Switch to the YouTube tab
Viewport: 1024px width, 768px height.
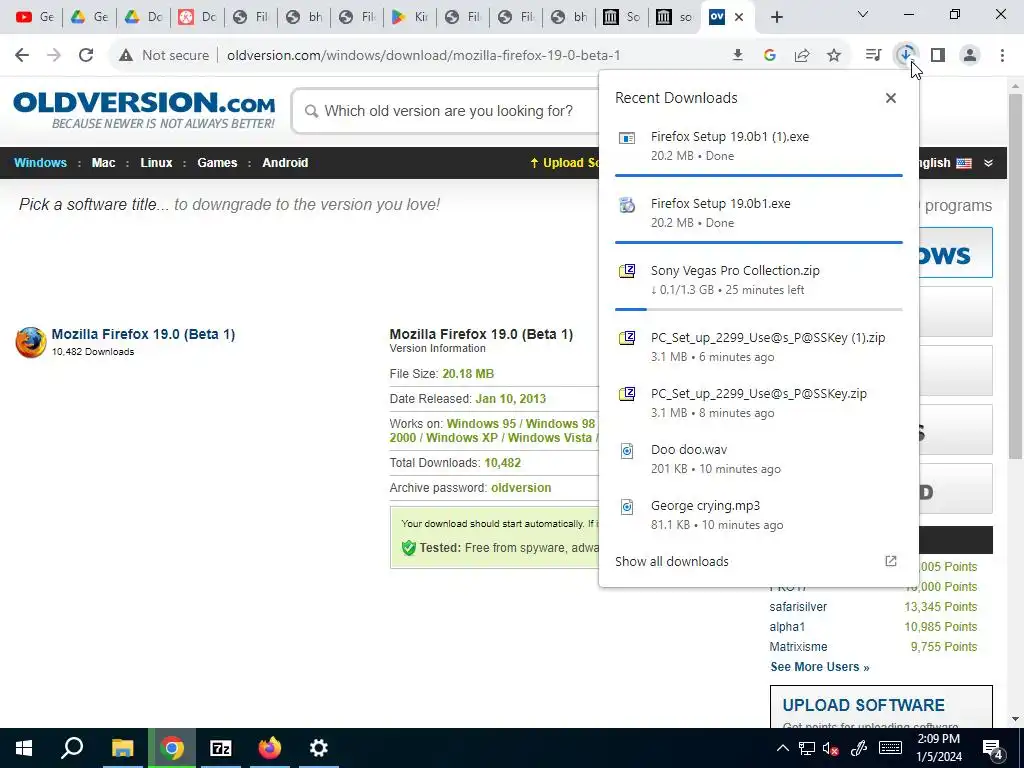pyautogui.click(x=35, y=17)
